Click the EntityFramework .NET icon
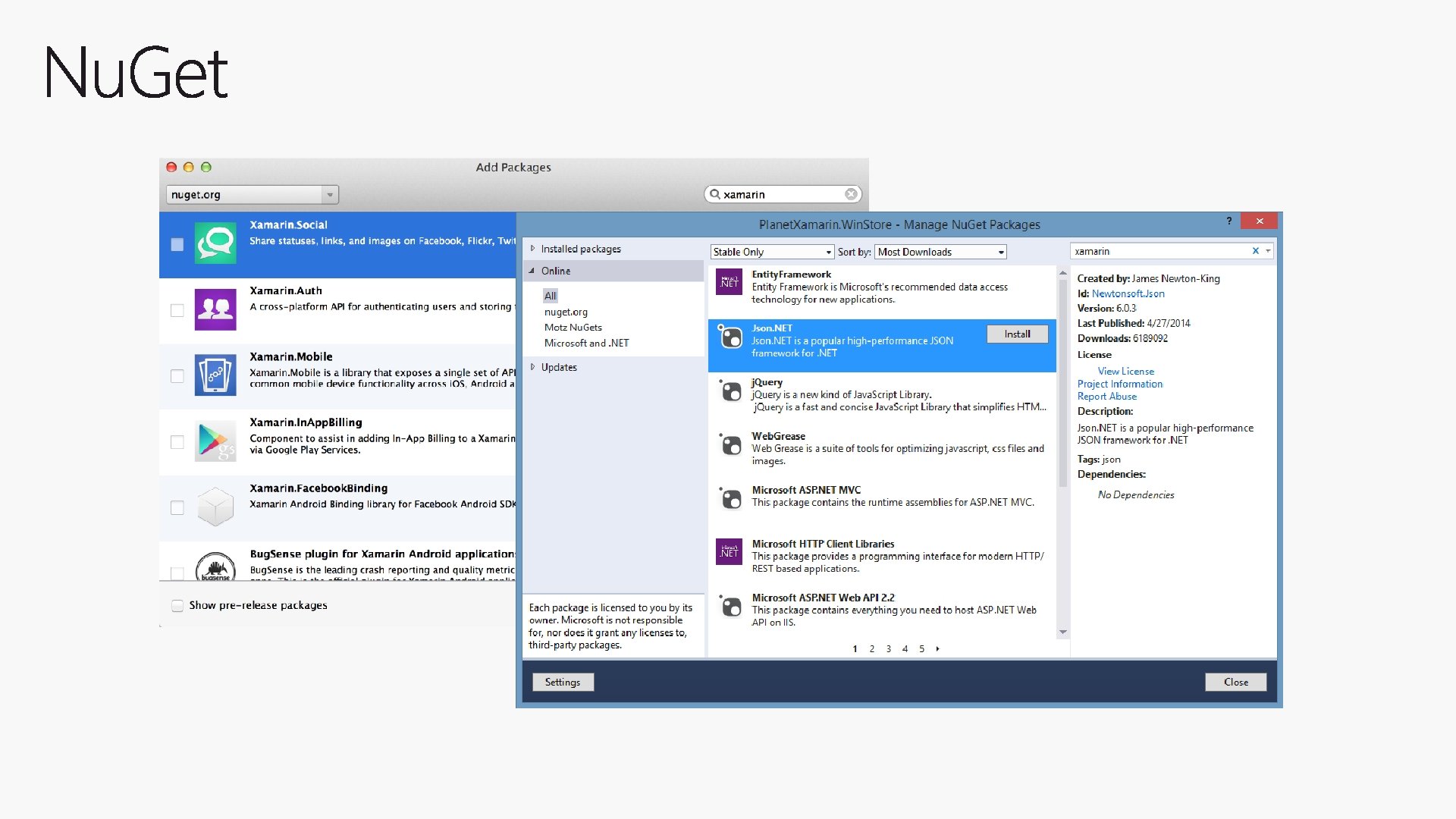1456x819 pixels. click(x=730, y=282)
